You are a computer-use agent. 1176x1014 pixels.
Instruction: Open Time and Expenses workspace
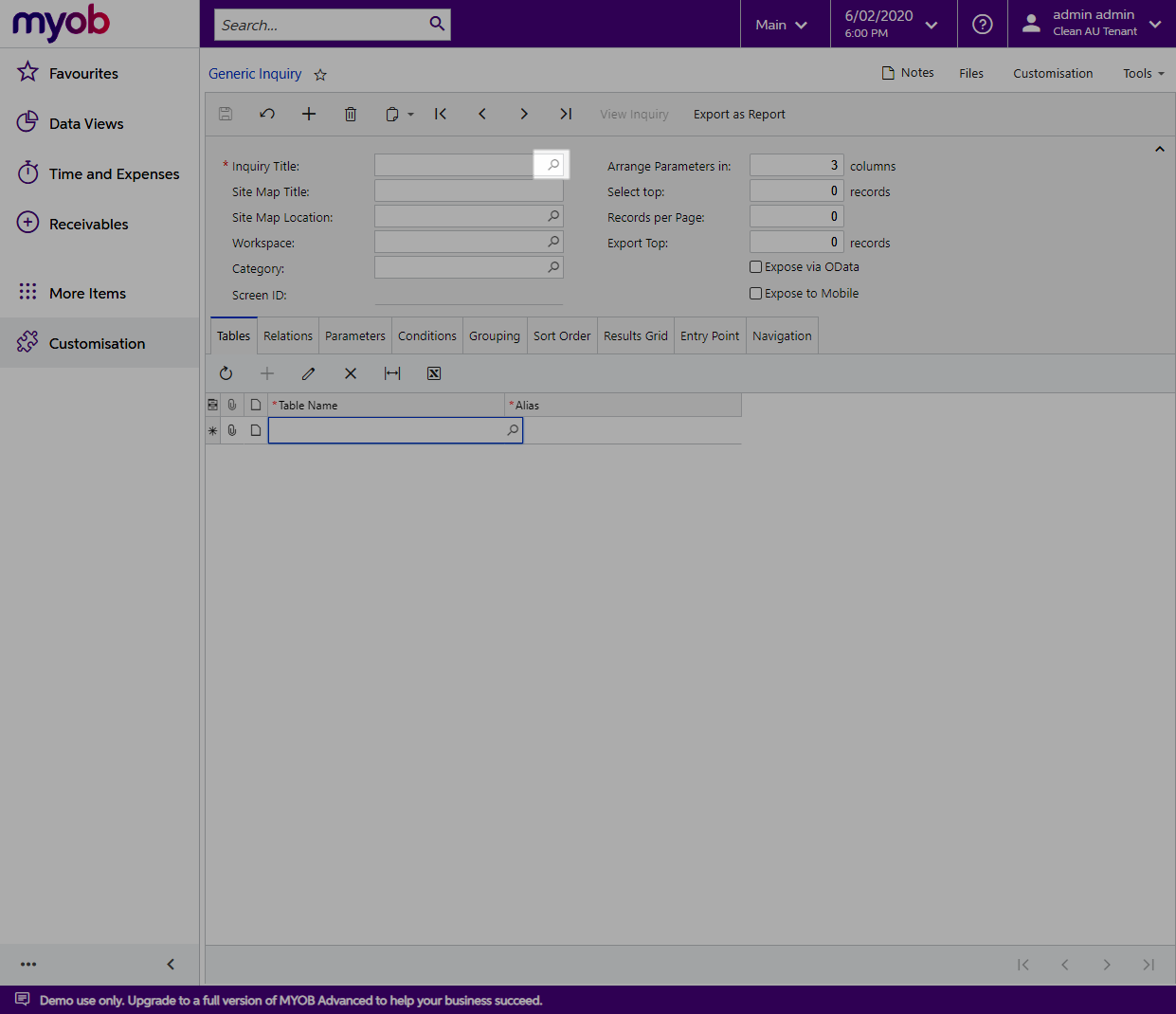pyautogui.click(x=100, y=173)
